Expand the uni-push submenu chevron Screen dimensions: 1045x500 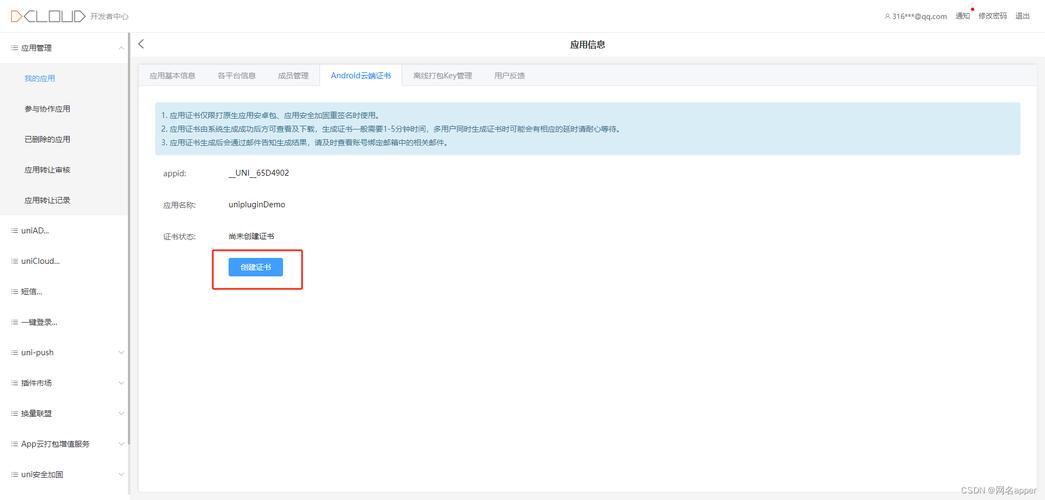(121, 353)
